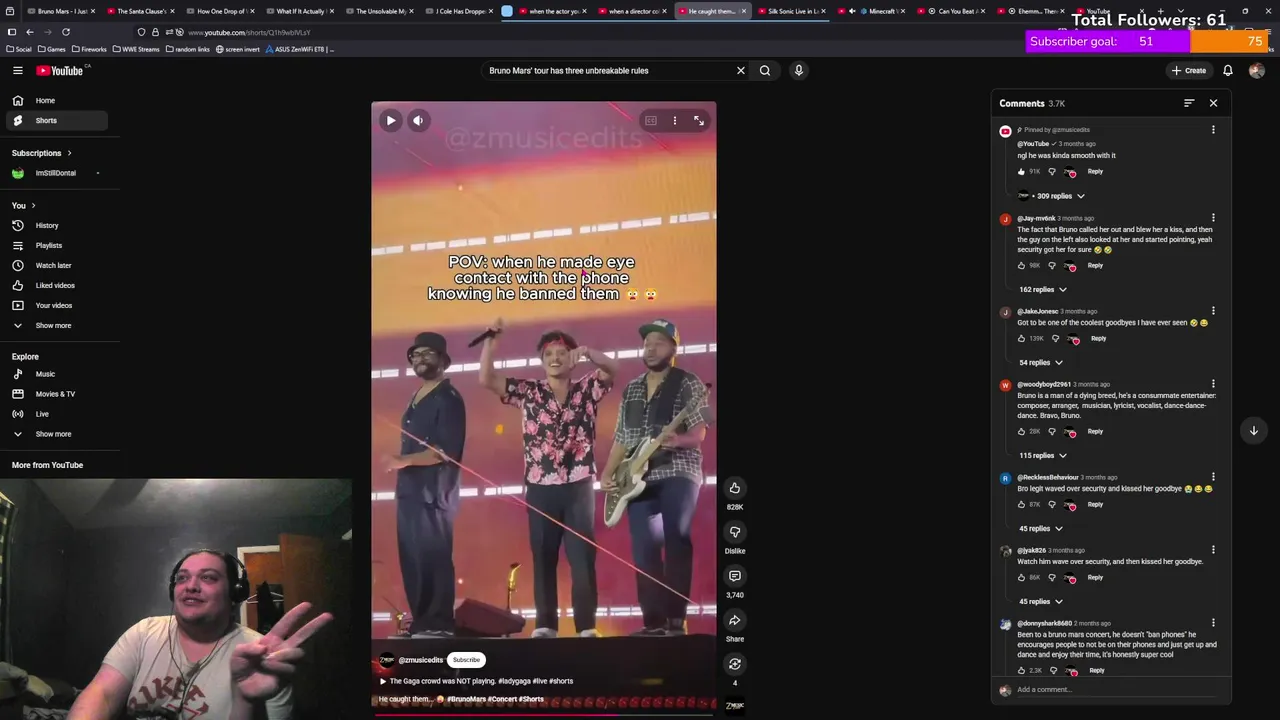Expand 45 replies under @RecklessBehaviour
1280x720 pixels.
pos(1041,528)
